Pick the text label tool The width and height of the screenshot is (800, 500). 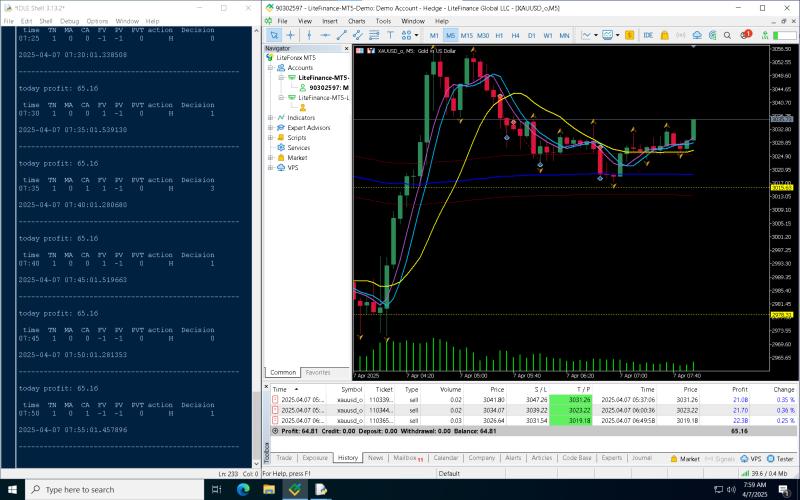point(390,35)
